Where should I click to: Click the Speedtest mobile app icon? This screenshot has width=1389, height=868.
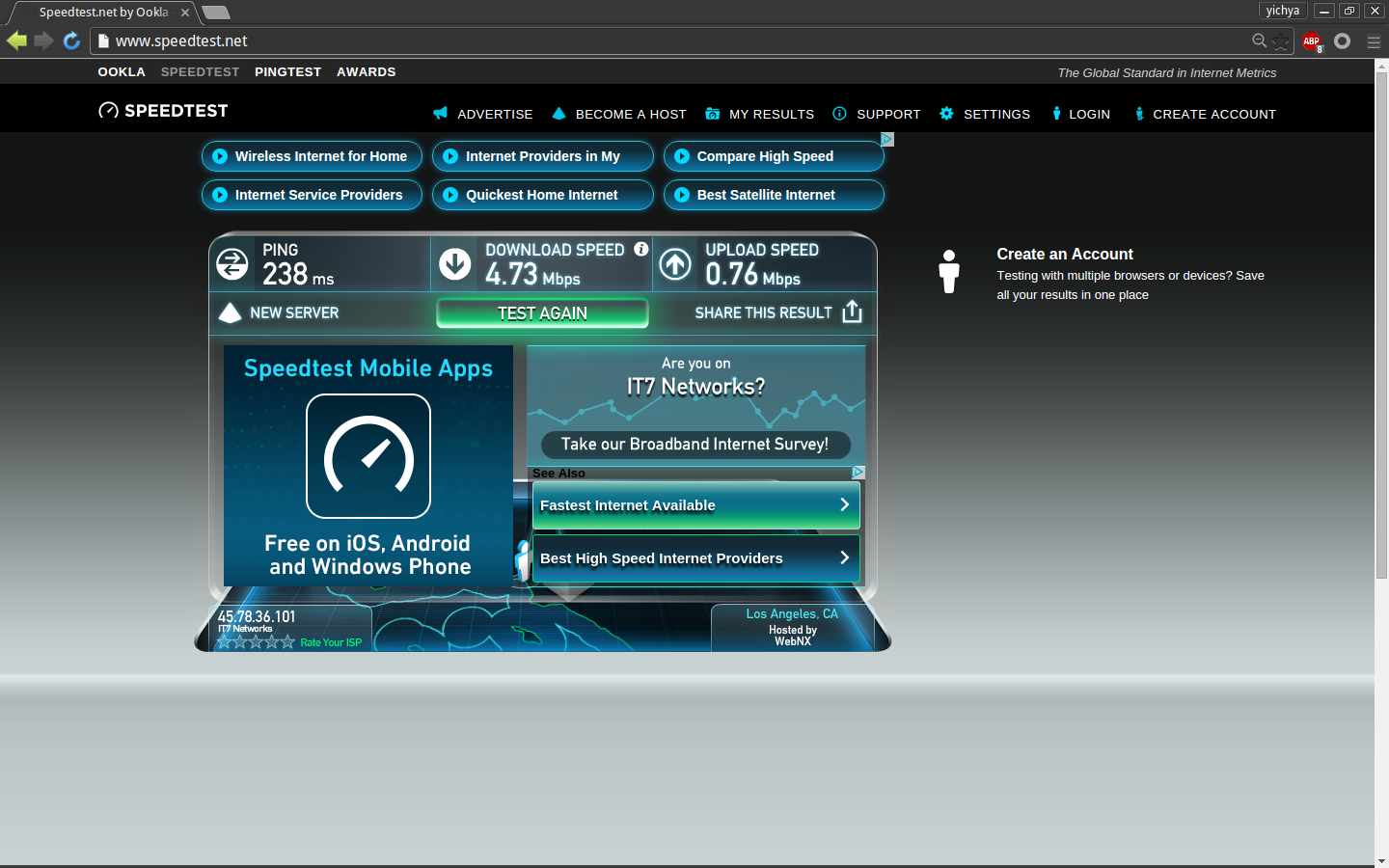tap(368, 456)
